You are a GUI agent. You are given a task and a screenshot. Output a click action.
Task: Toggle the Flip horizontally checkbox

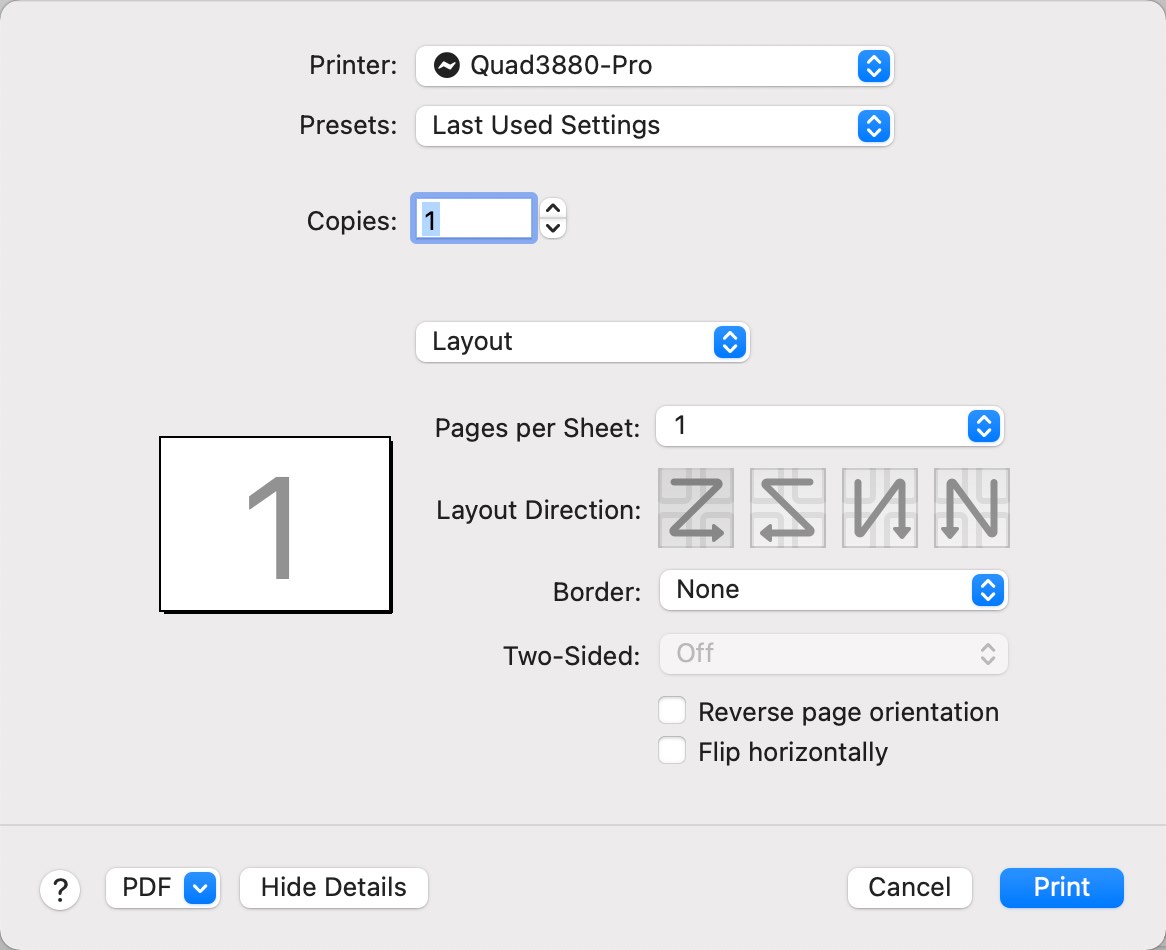(x=672, y=751)
